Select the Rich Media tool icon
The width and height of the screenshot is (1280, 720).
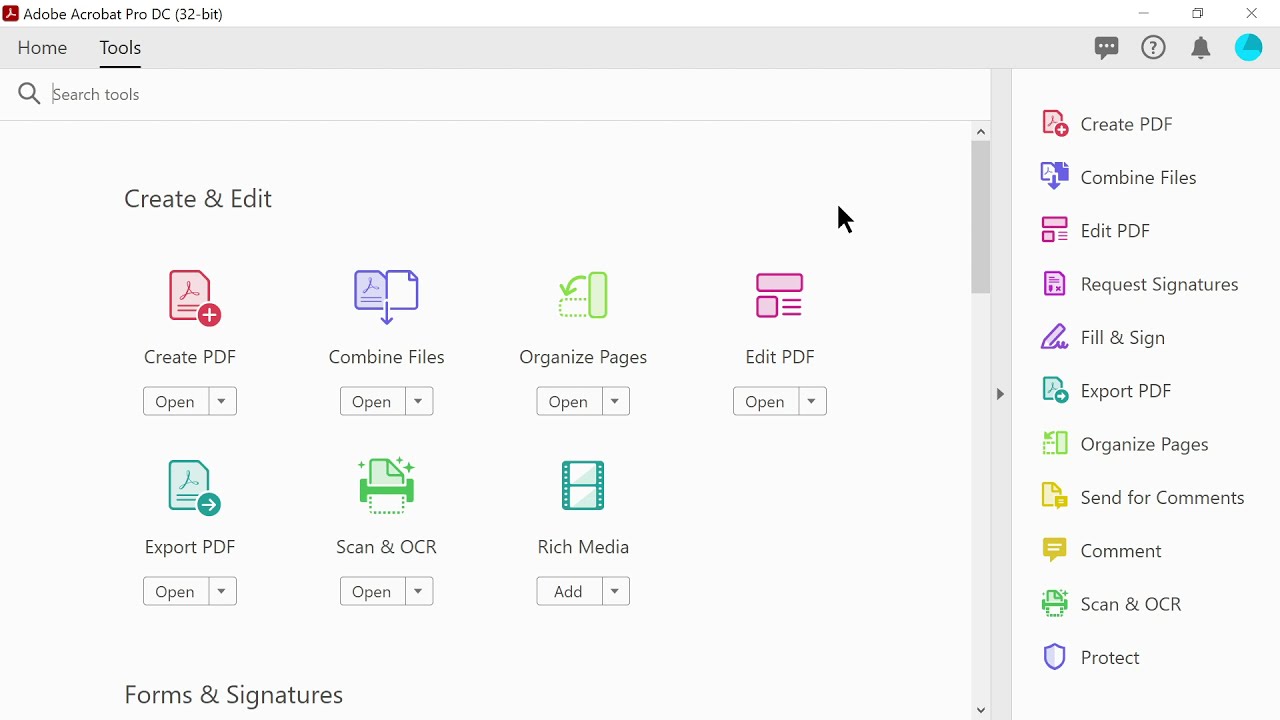[x=583, y=486]
